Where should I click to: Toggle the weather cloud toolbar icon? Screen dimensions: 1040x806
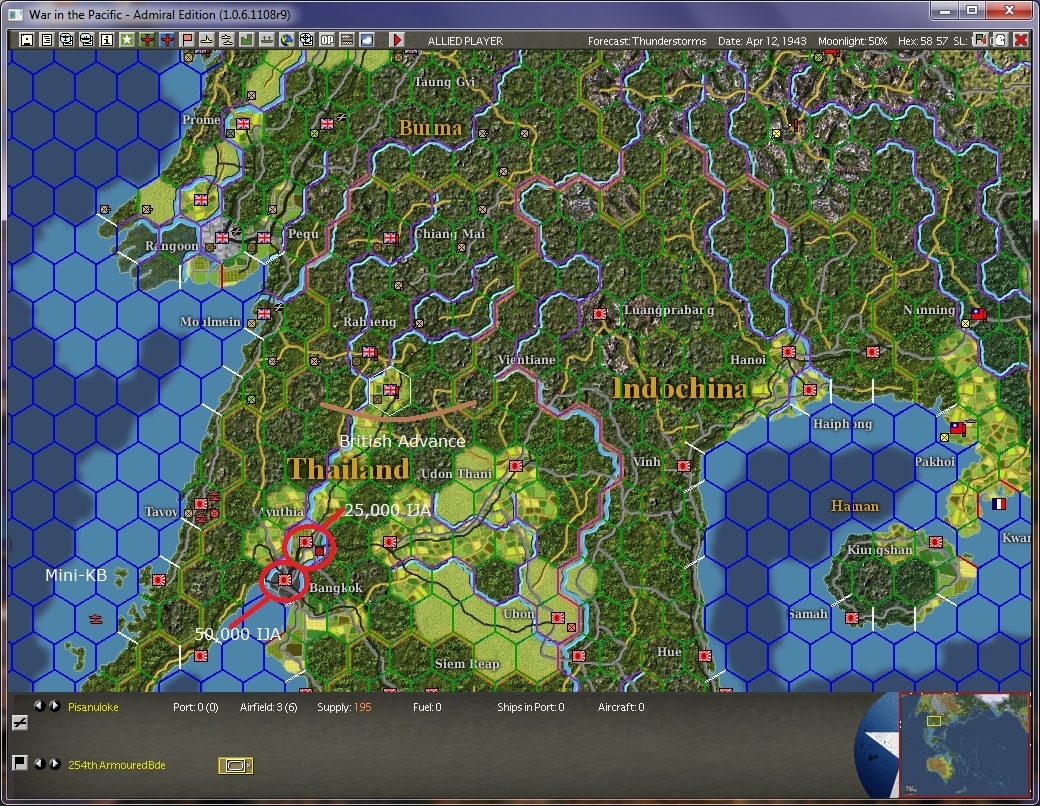click(366, 40)
